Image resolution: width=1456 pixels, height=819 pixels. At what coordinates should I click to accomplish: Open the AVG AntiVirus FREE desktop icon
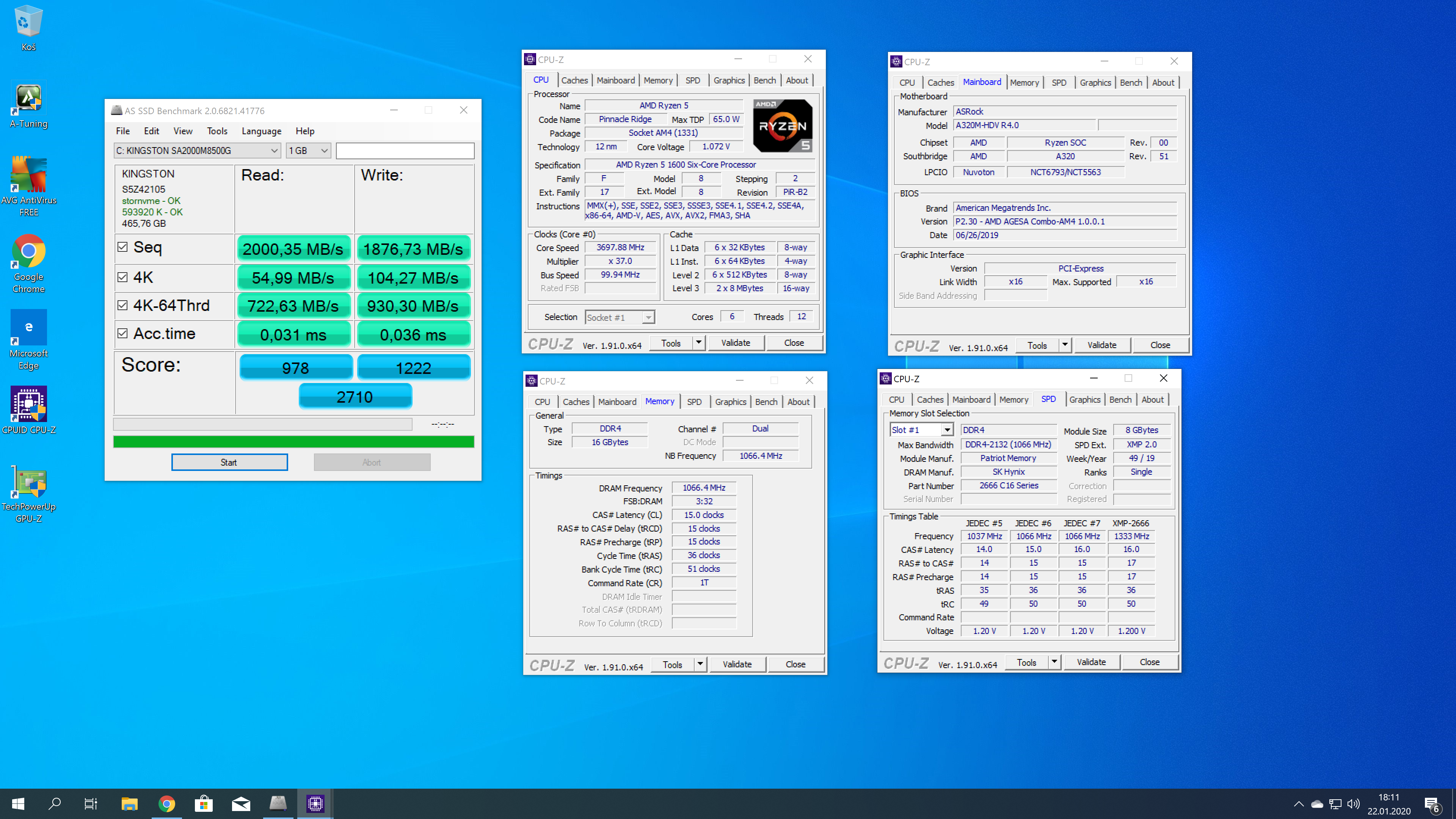pyautogui.click(x=28, y=187)
